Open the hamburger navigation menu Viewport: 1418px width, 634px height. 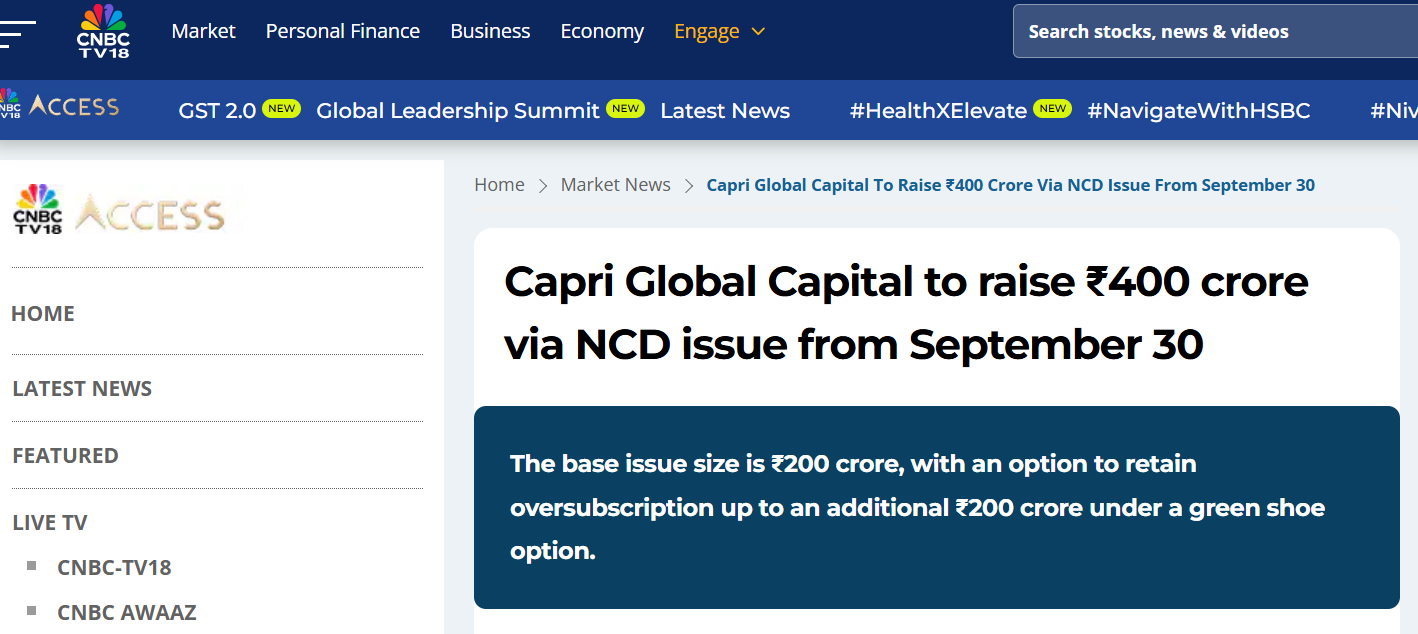coord(14,31)
